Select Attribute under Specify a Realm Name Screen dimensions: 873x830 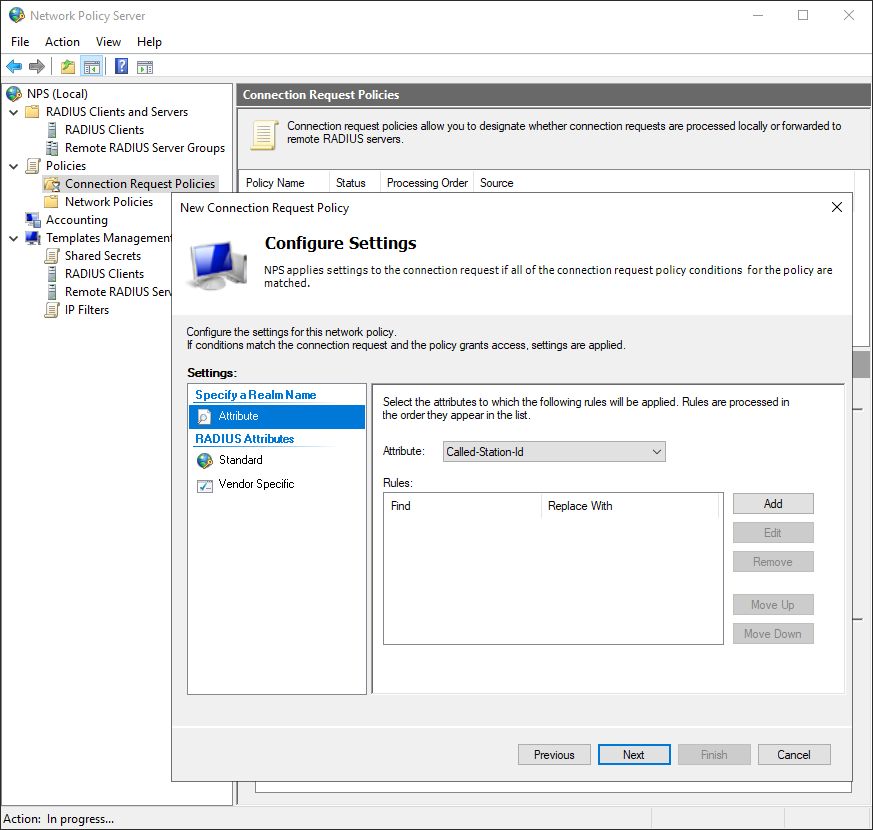(x=277, y=416)
